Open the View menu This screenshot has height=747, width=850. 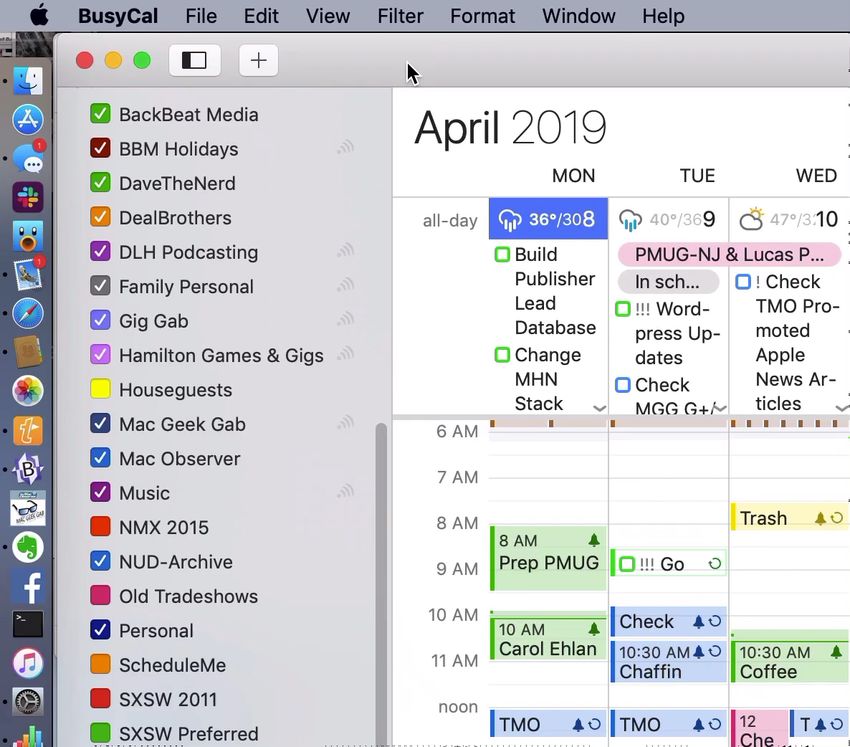(x=328, y=16)
